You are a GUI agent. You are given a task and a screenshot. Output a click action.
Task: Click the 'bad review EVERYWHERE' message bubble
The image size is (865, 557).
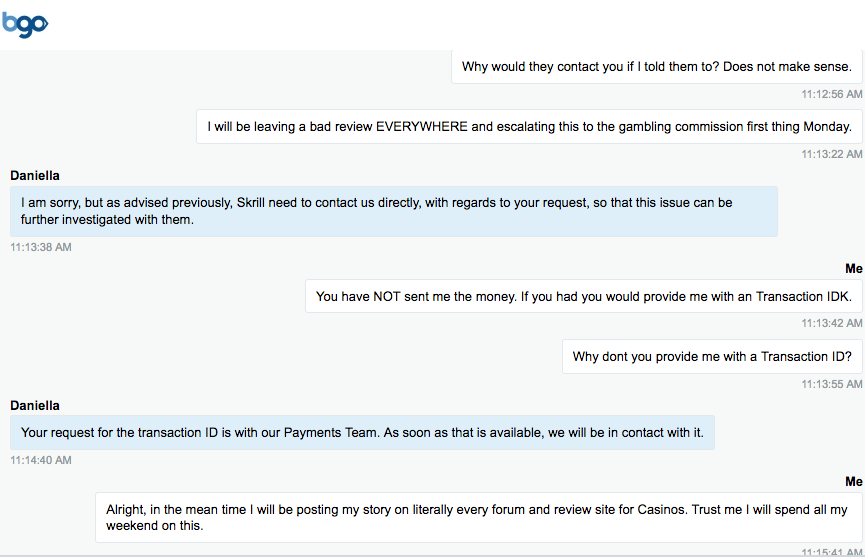(529, 126)
